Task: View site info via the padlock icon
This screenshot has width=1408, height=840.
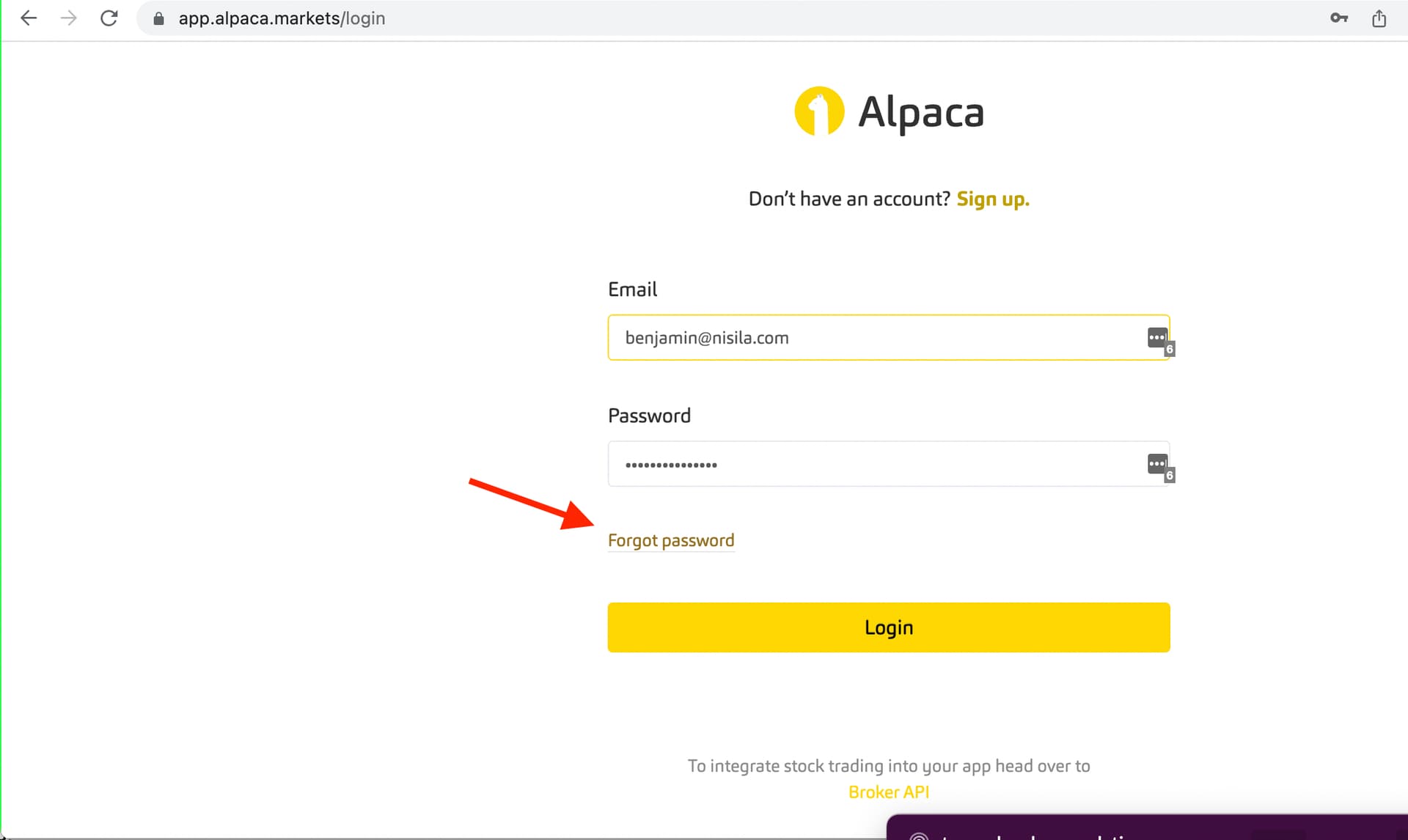Action: 158,18
